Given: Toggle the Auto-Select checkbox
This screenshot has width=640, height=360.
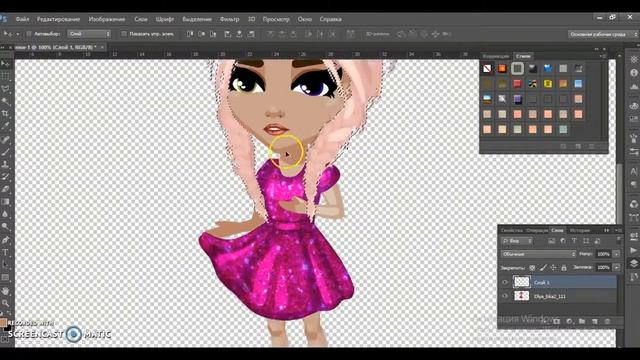Looking at the screenshot, I should 29,34.
